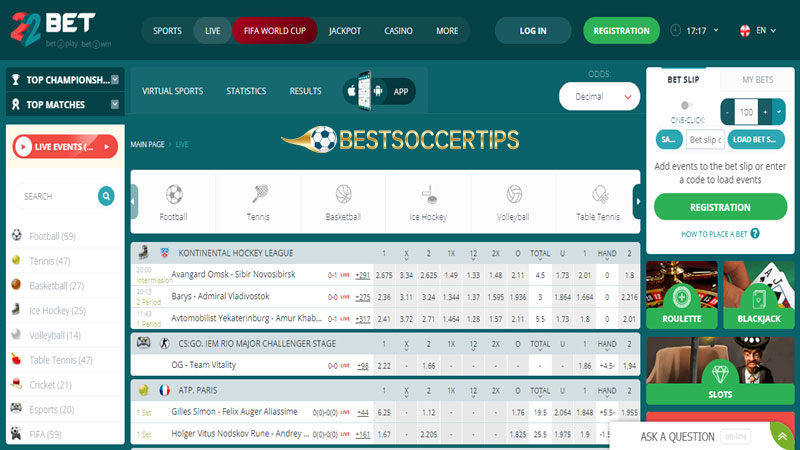Open the Decimal odds format dropdown

[x=599, y=96]
